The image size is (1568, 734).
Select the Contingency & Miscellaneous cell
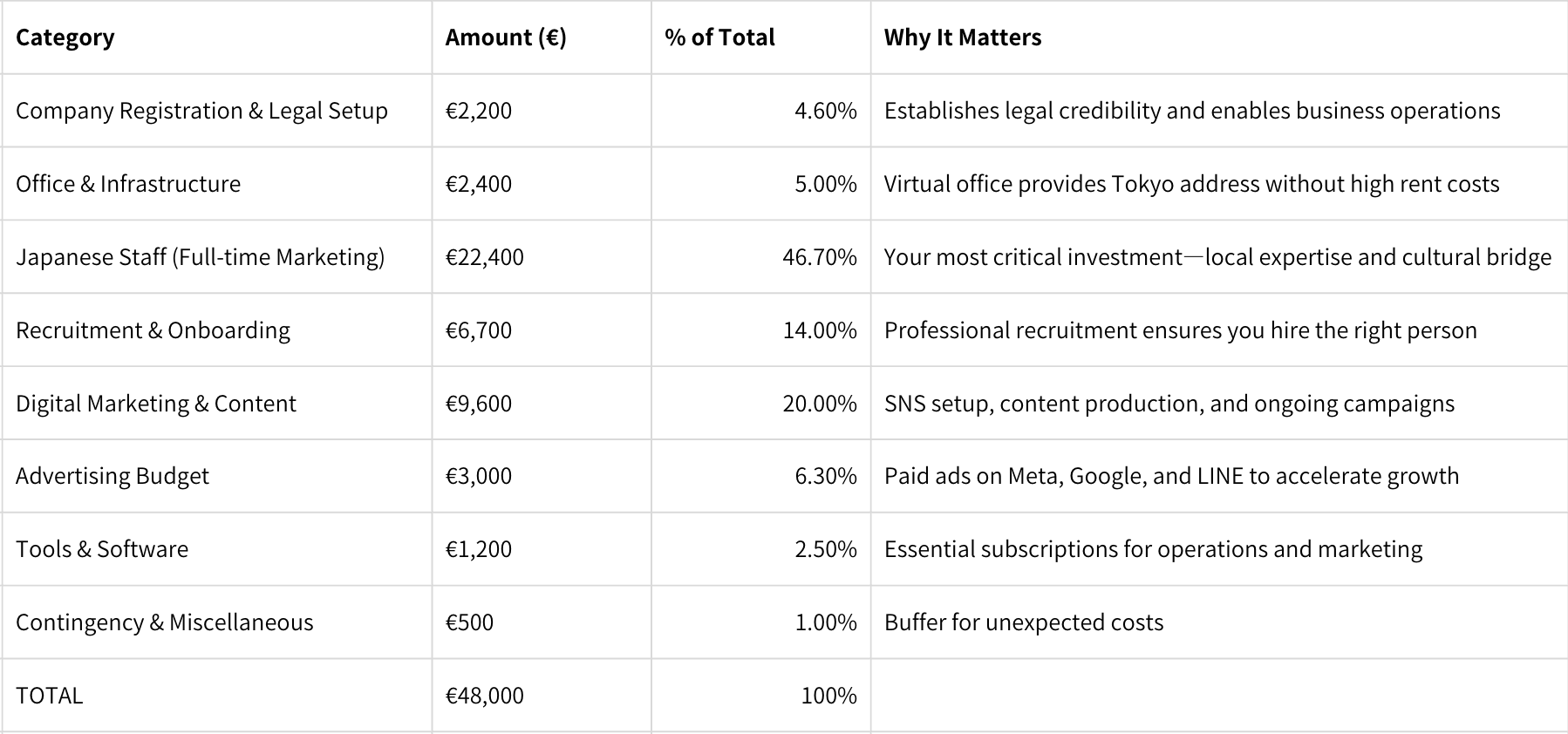216,622
